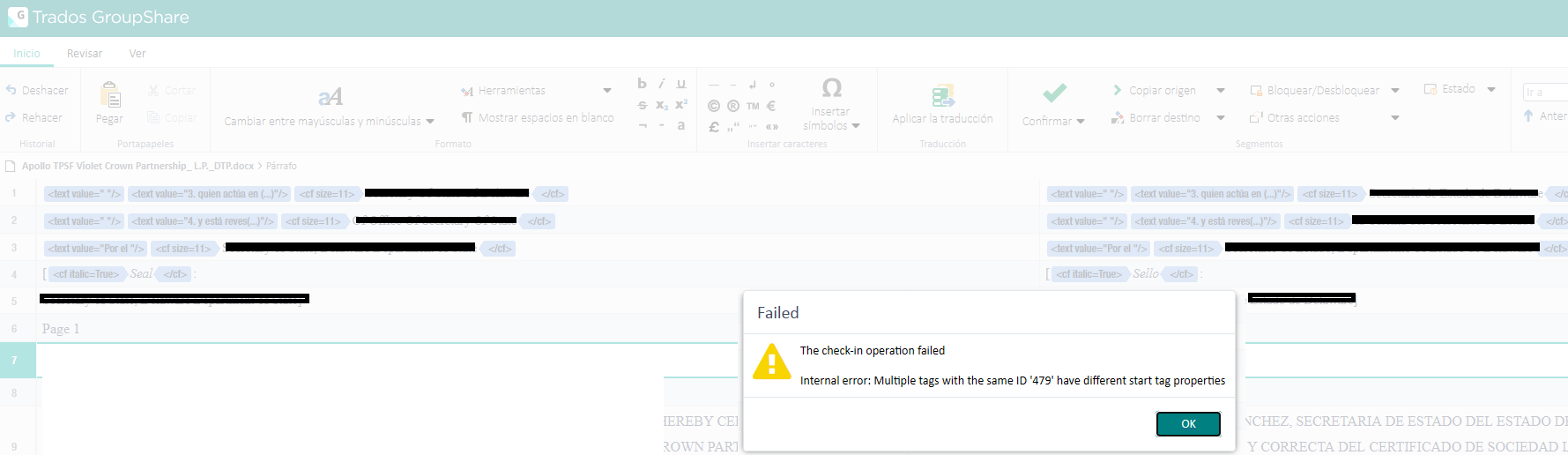
Task: Toggle superscript formatting
Action: click(x=681, y=104)
